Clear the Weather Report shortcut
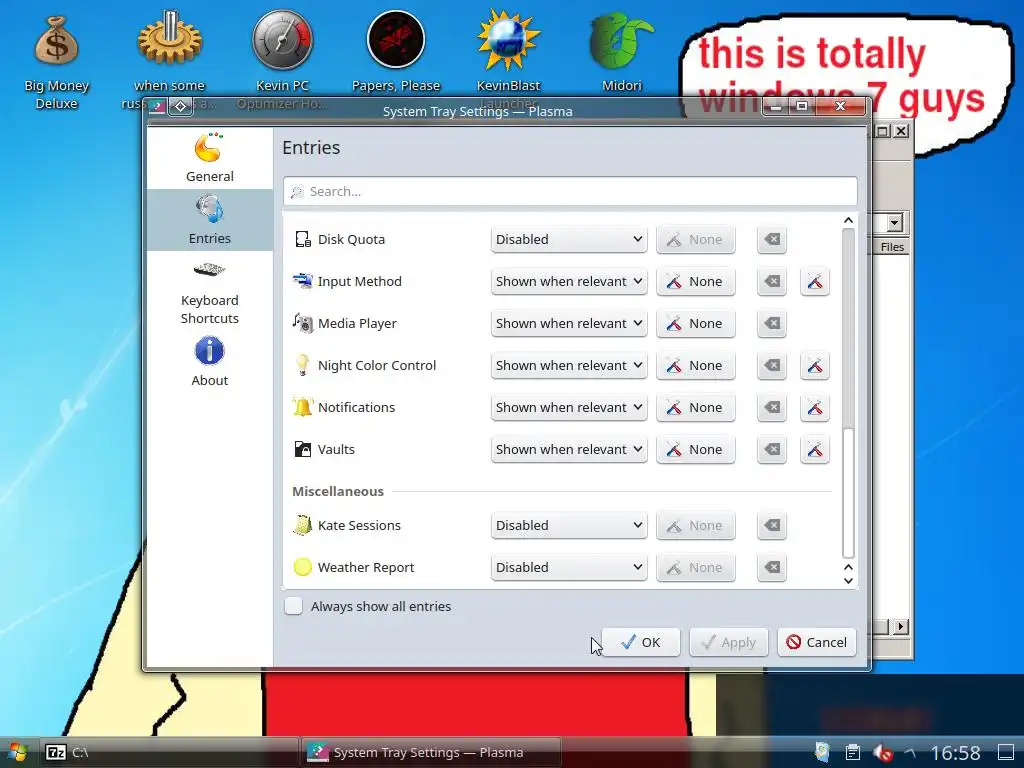 pyautogui.click(x=772, y=568)
